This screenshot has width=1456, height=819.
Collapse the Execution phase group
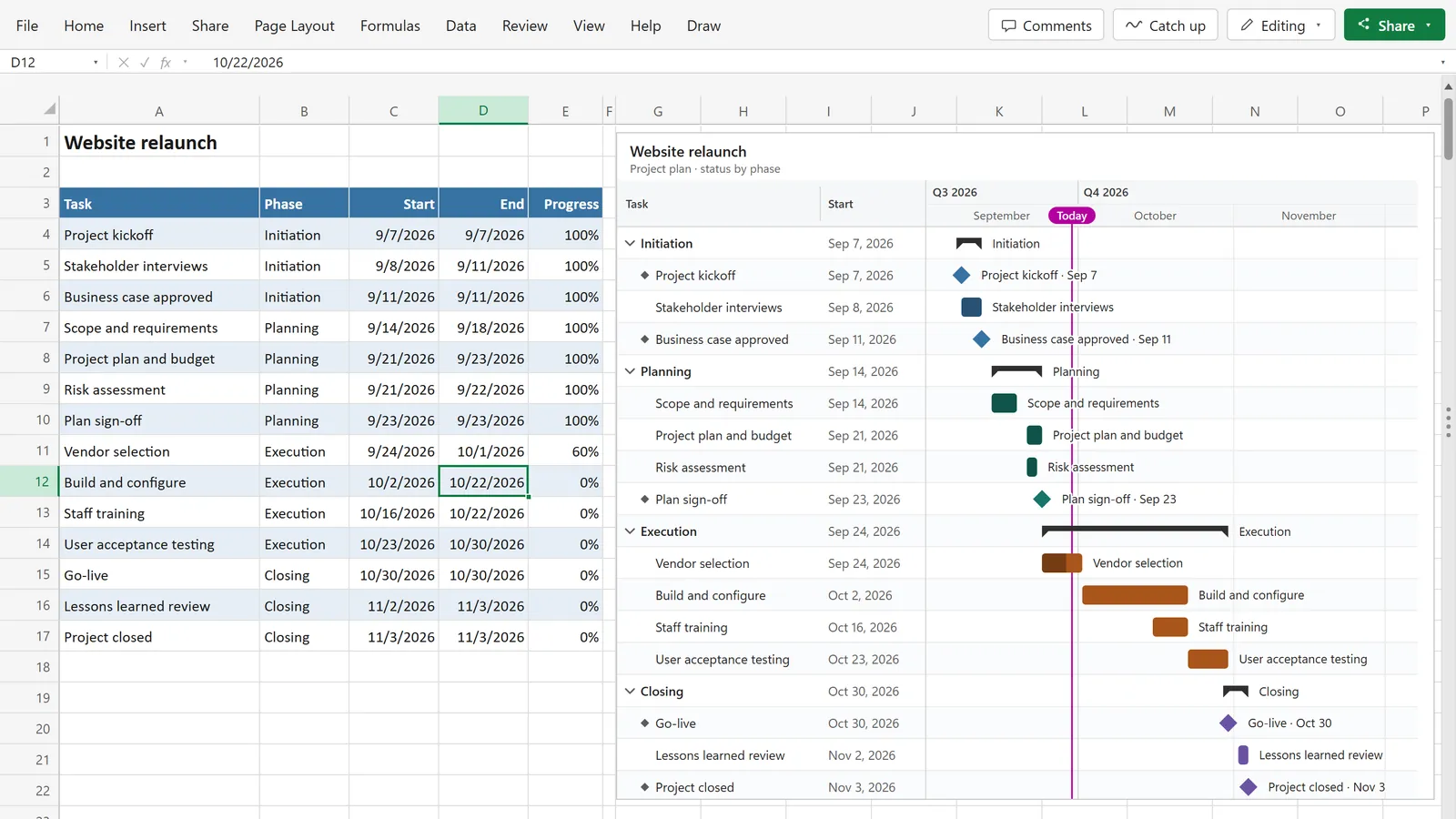point(630,531)
